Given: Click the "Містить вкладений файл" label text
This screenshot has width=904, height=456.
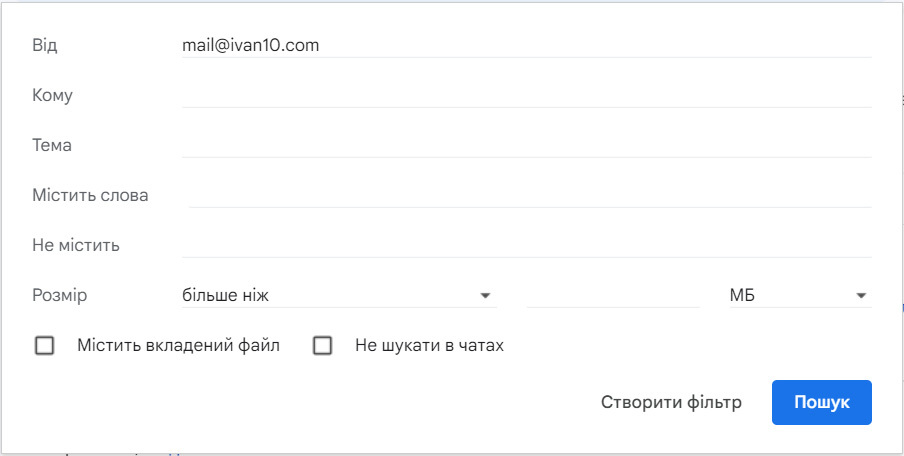Looking at the screenshot, I should coord(178,346).
